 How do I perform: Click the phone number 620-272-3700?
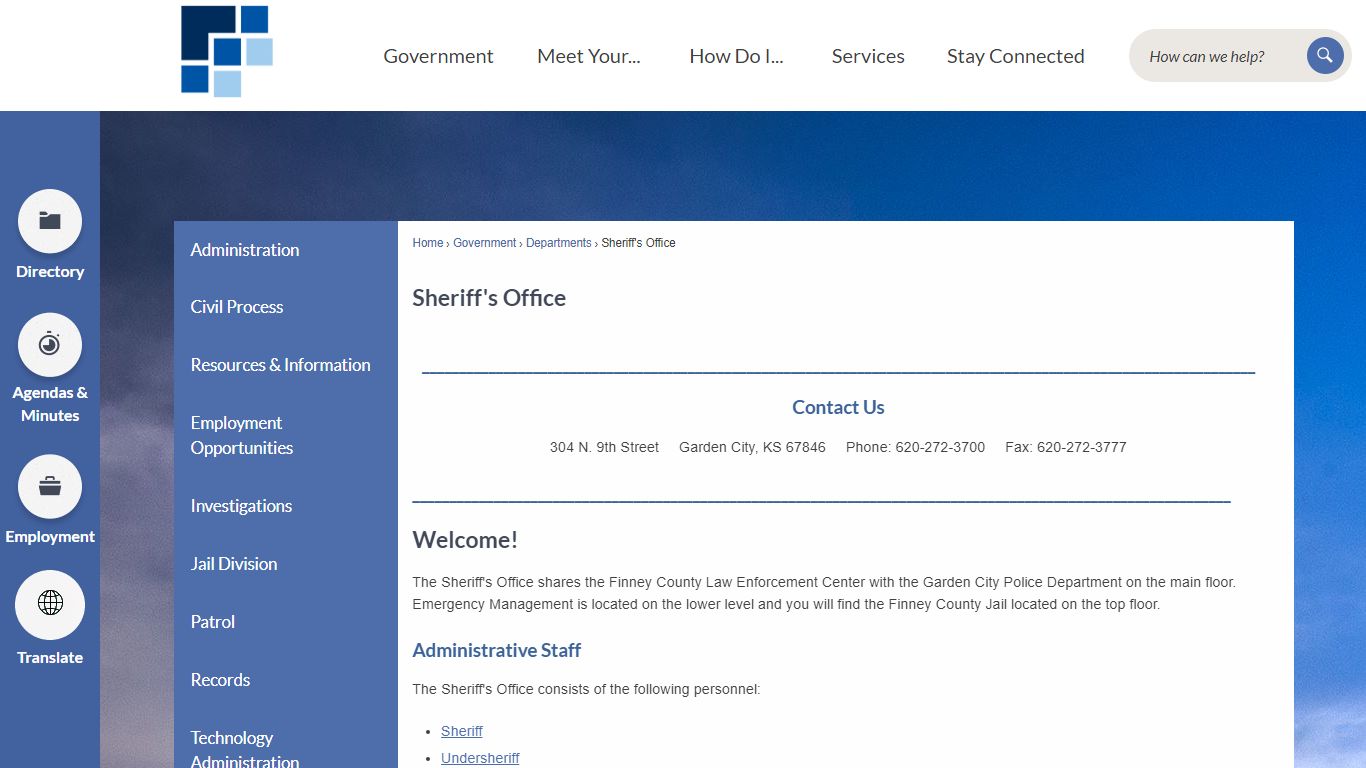coord(940,447)
